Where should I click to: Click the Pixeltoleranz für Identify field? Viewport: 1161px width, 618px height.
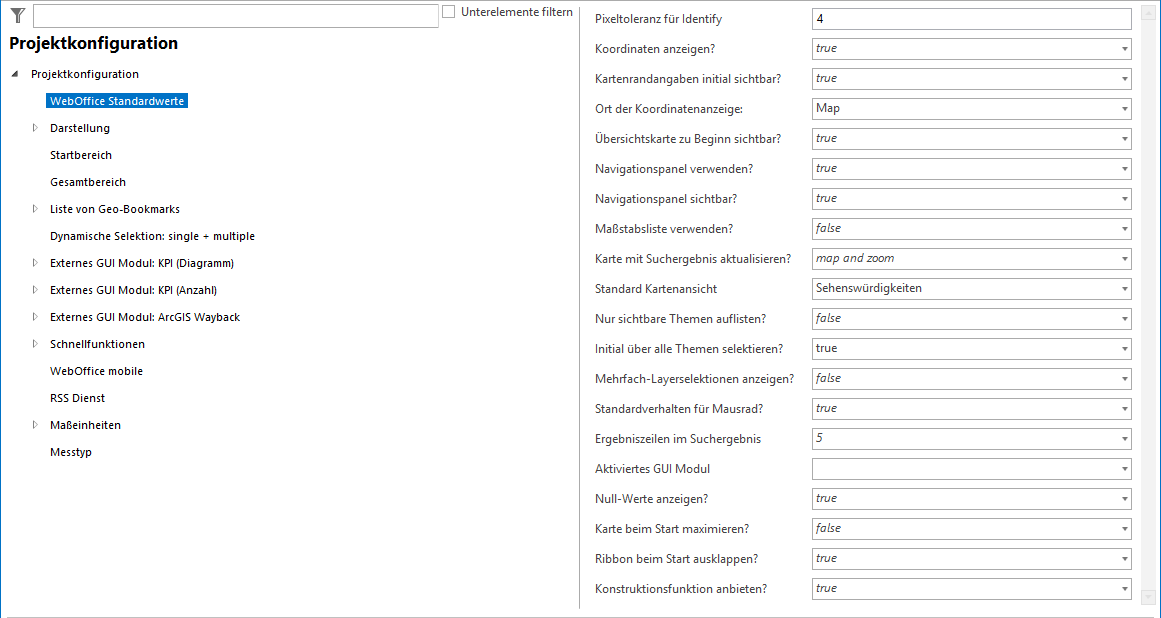pos(970,19)
